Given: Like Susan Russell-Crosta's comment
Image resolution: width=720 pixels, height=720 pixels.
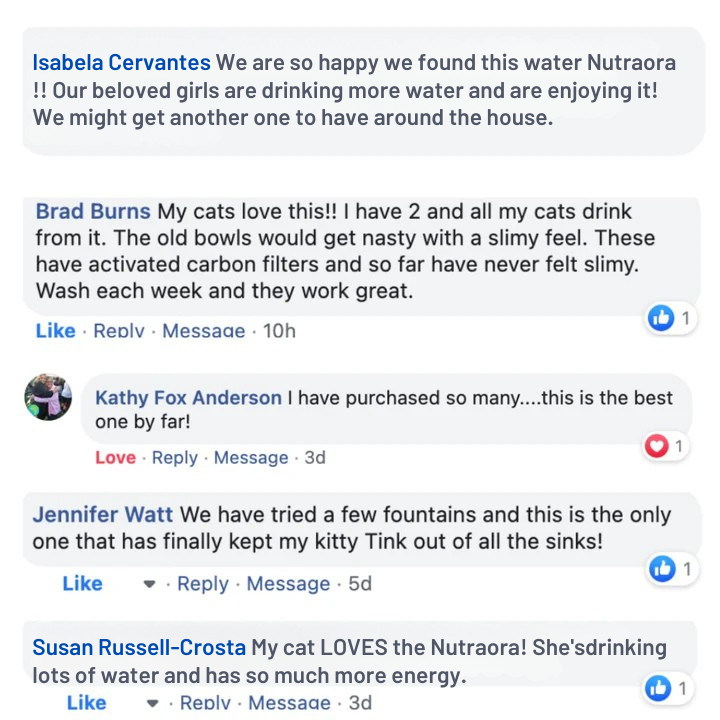Looking at the screenshot, I should click(86, 703).
